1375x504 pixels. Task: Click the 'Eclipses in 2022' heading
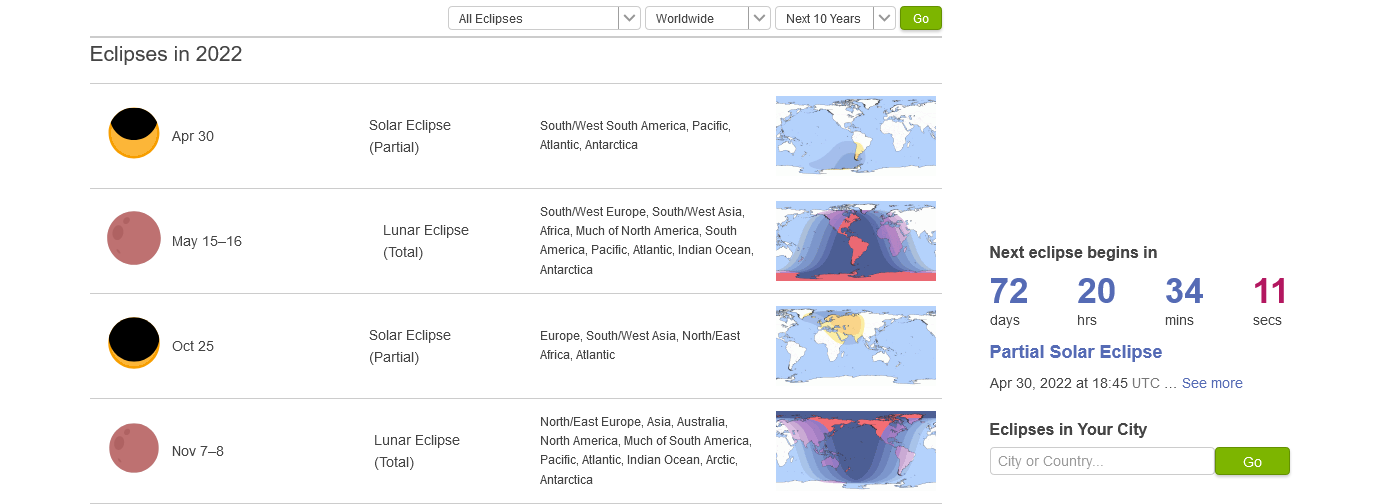tap(166, 54)
